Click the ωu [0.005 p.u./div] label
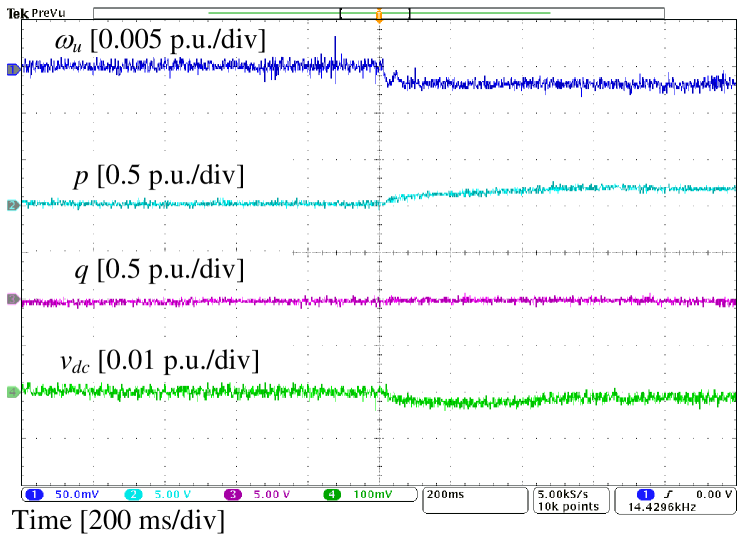The width and height of the screenshot is (747, 539). coord(160,41)
